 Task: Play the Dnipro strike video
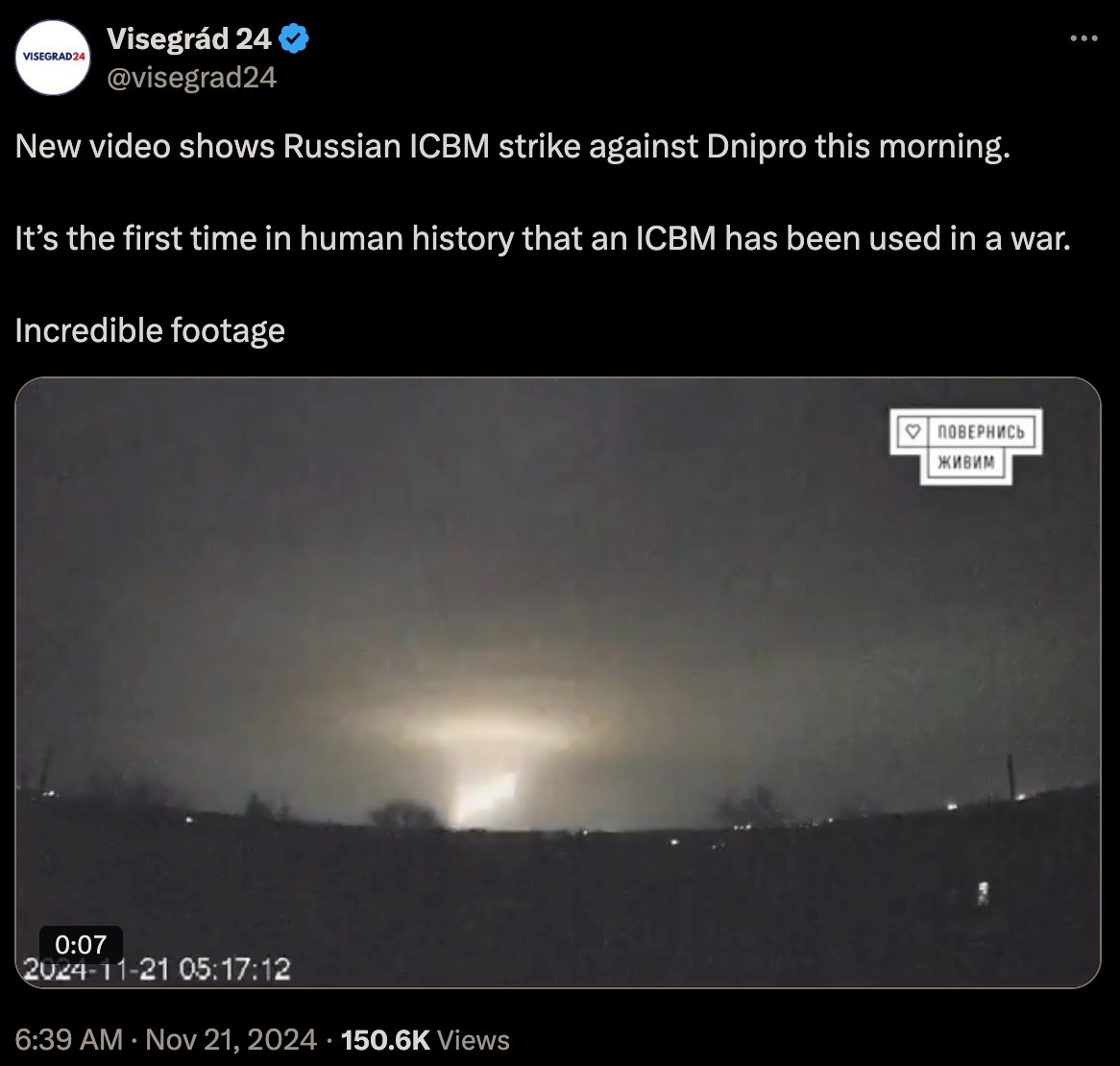(x=558, y=683)
